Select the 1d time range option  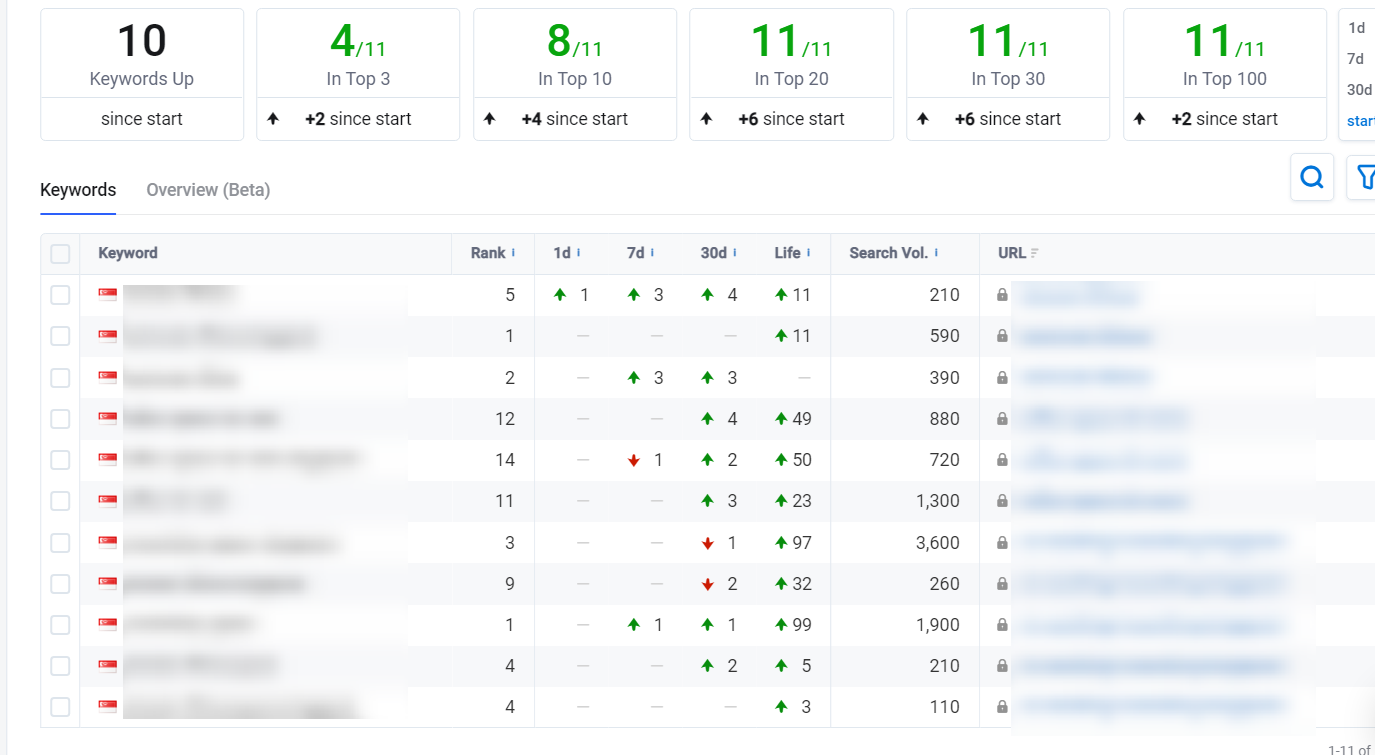pos(1356,28)
